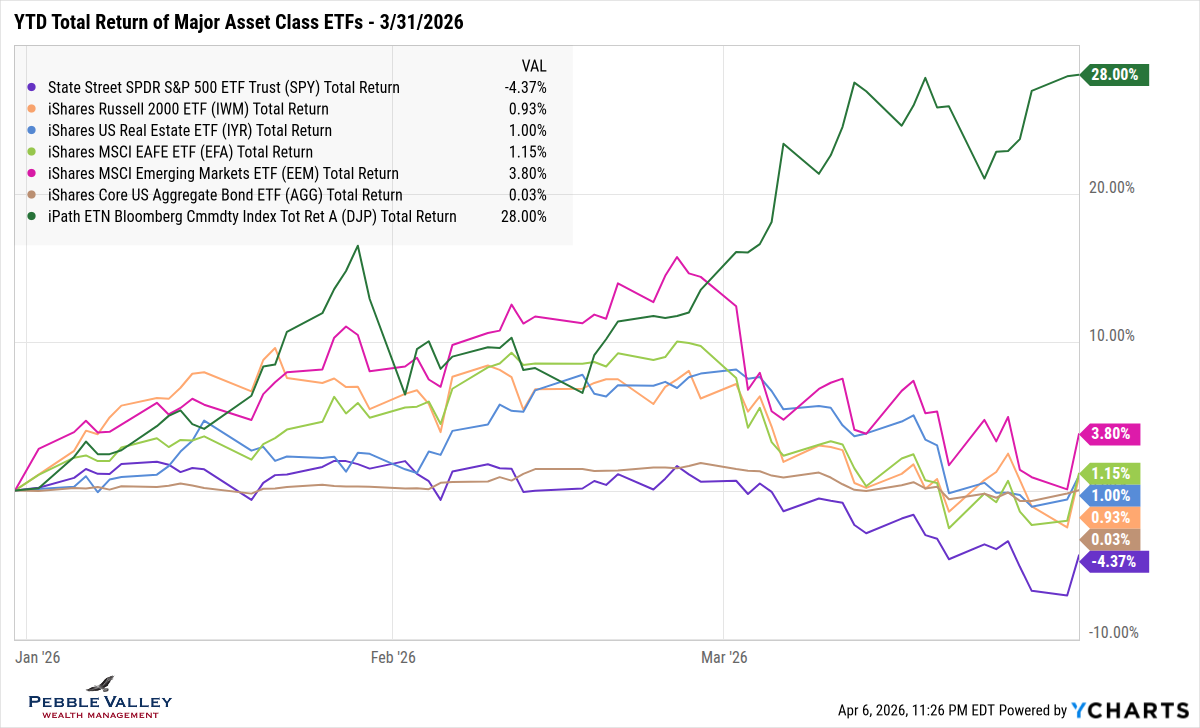The width and height of the screenshot is (1200, 728).
Task: Click the light green EFA legend dot
Action: [33, 152]
